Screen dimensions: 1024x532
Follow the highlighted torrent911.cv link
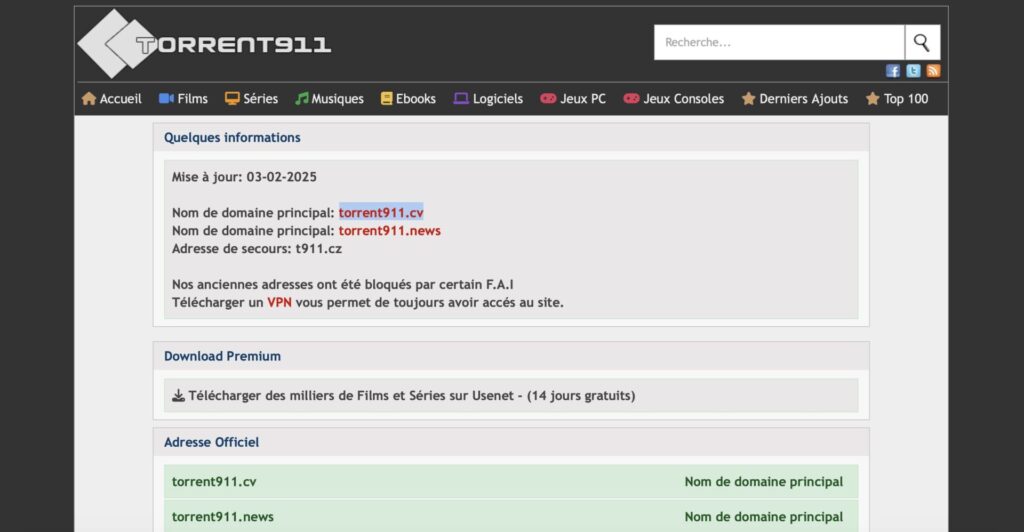381,212
